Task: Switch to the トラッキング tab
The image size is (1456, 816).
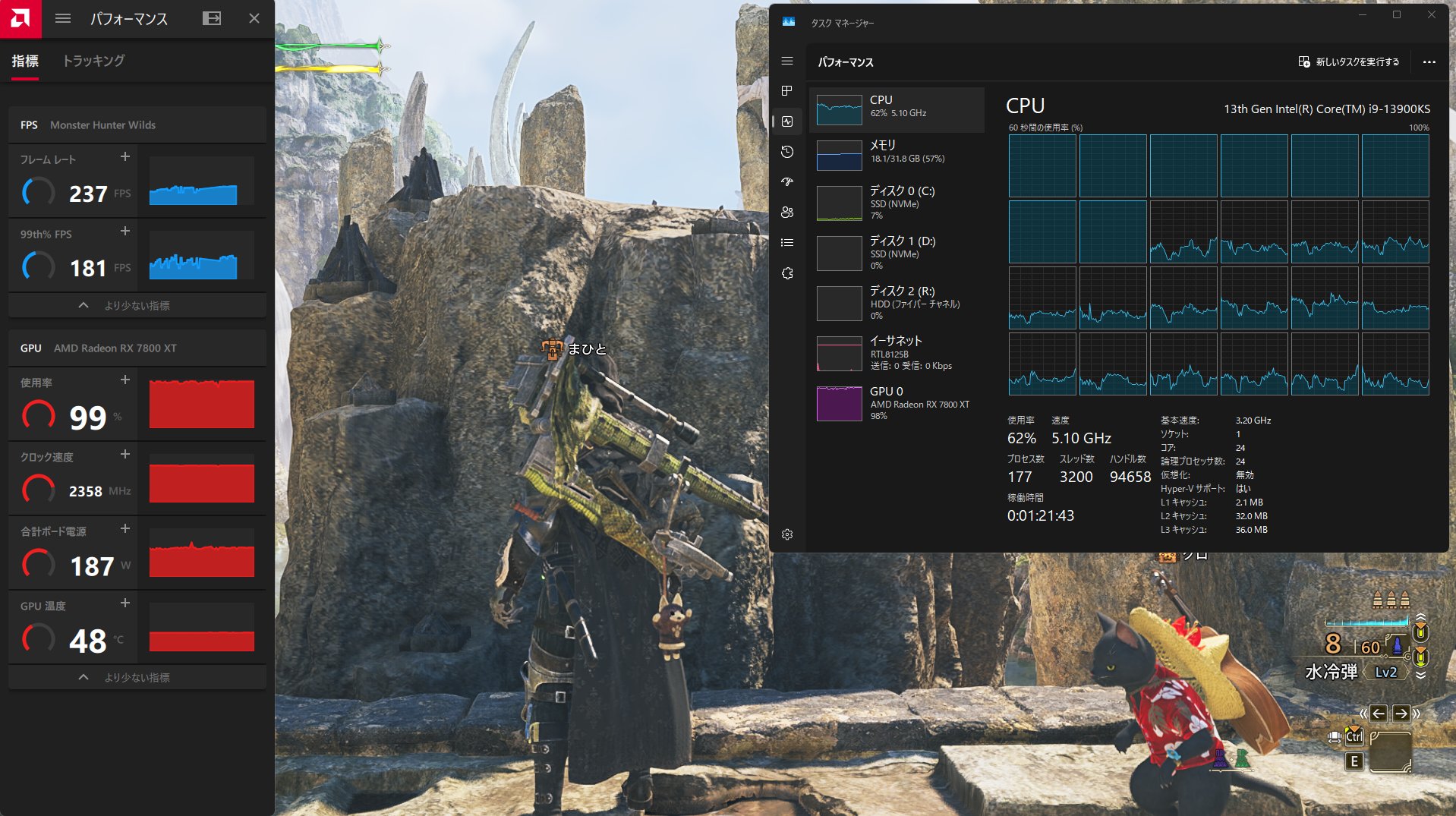Action: [x=93, y=61]
